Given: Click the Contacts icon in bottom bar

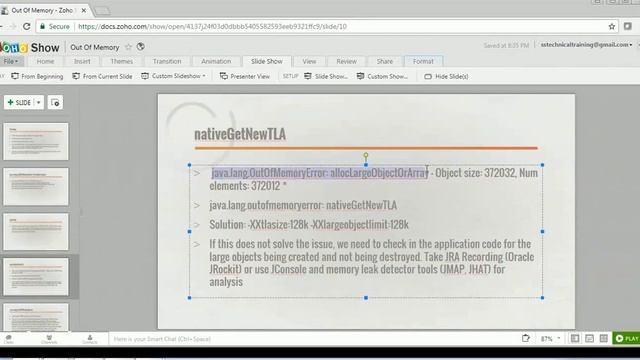Looking at the screenshot, I should tap(90, 339).
